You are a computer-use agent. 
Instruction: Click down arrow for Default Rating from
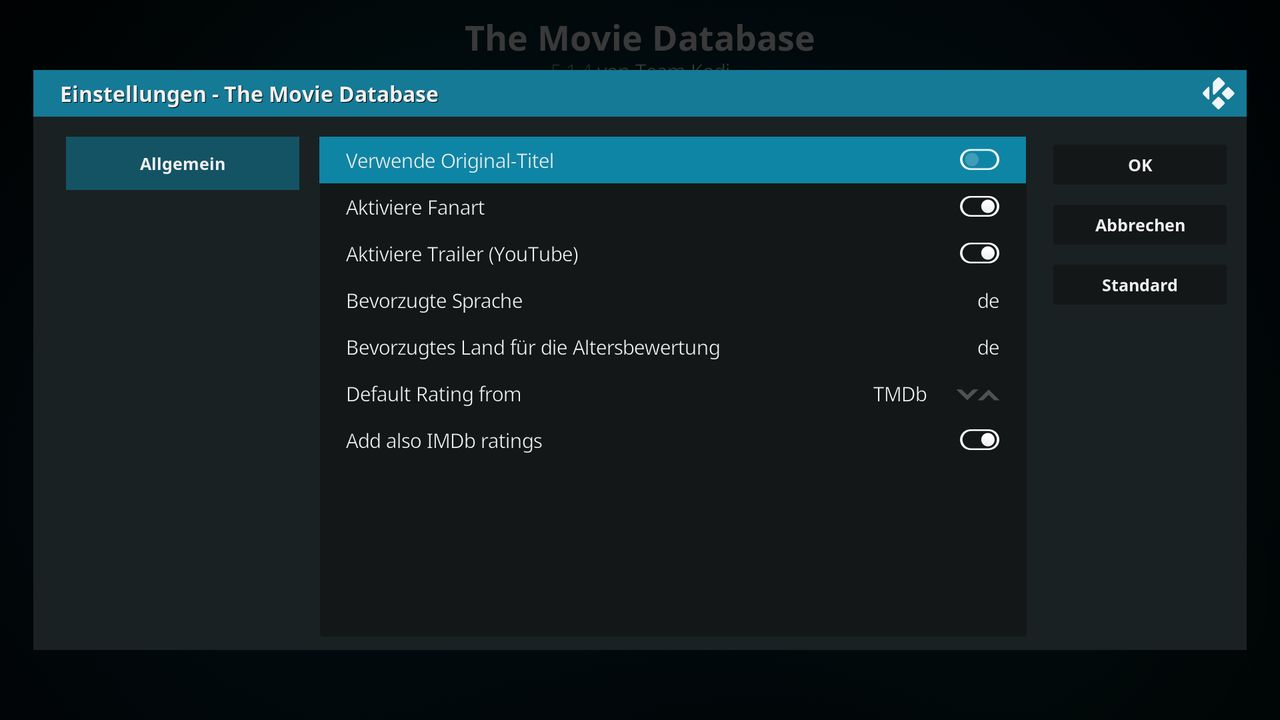966,395
